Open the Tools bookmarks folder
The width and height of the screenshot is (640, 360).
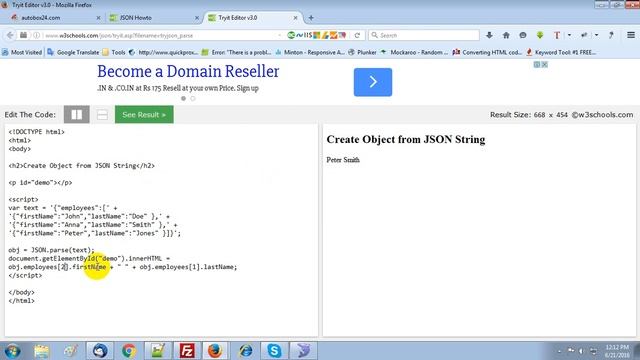coord(114,52)
